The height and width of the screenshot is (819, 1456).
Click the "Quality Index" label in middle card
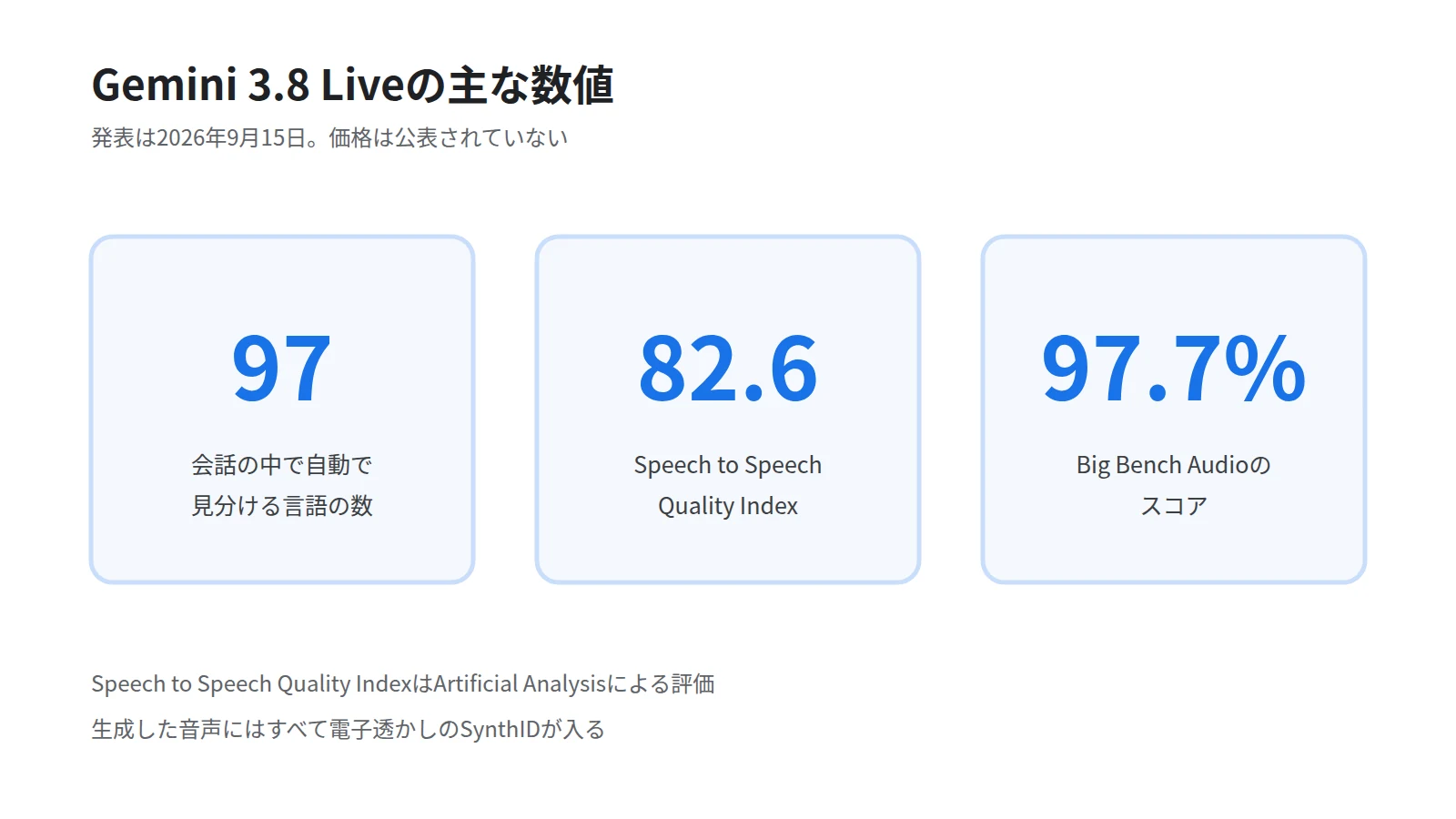(x=728, y=506)
